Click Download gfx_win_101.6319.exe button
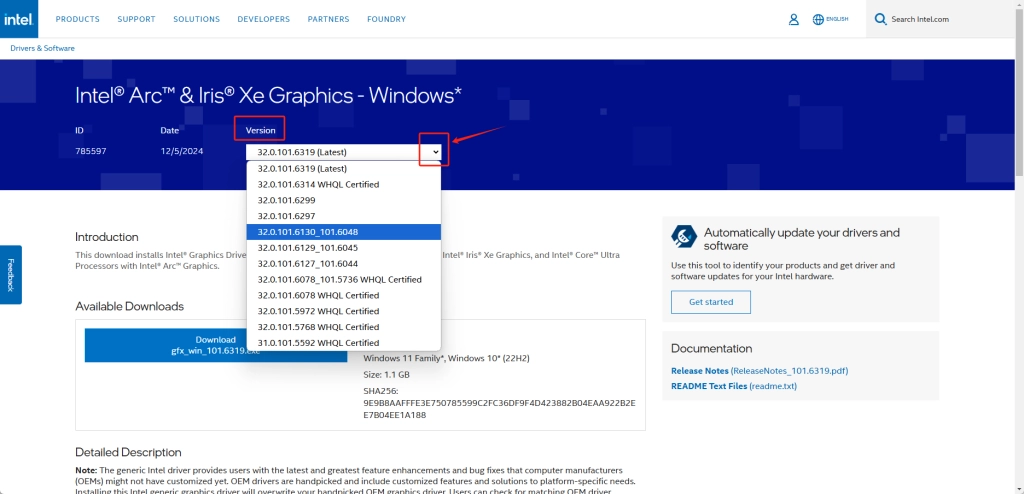This screenshot has width=1024, height=494. [x=216, y=345]
